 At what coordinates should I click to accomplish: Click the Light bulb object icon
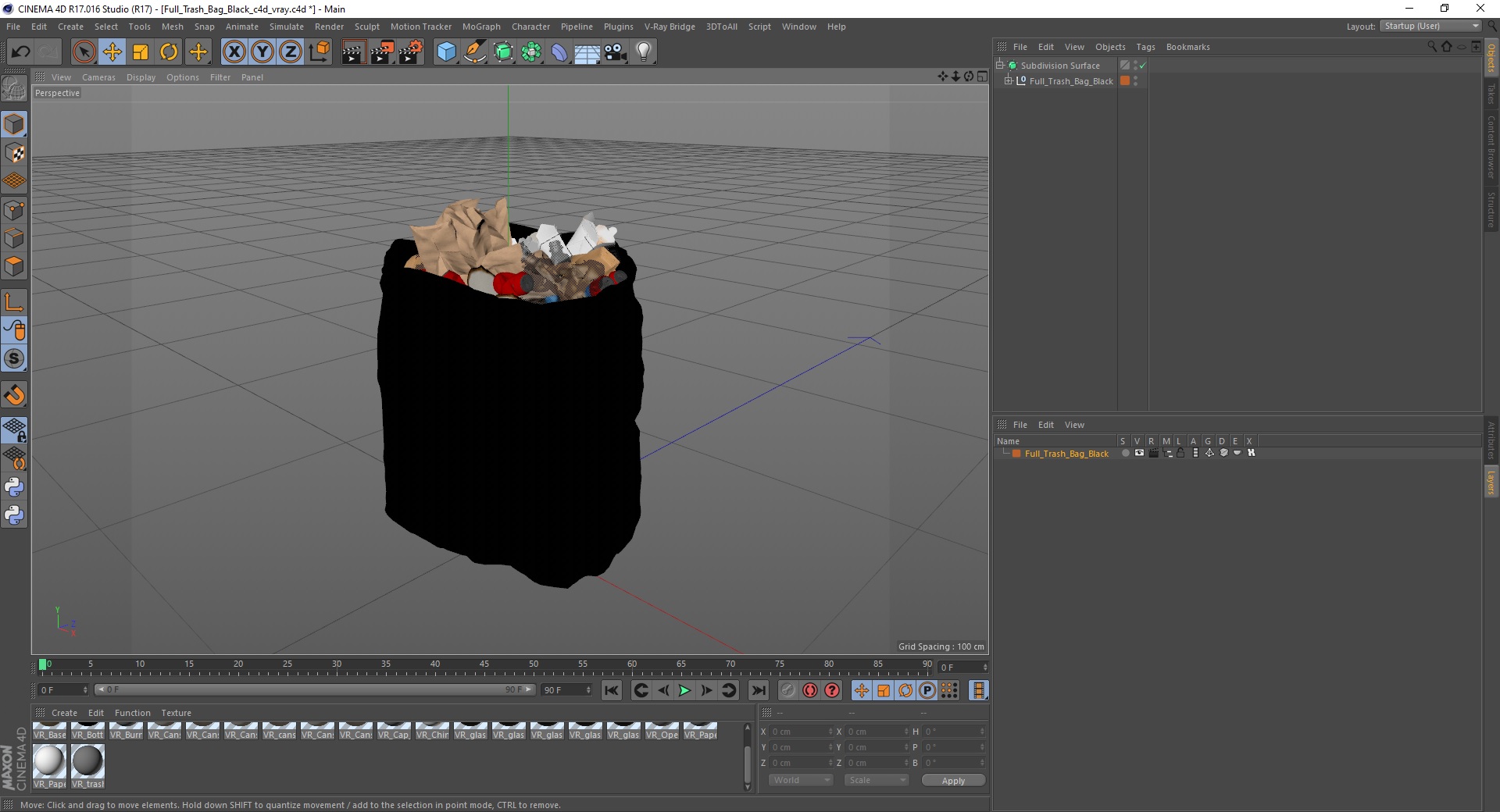[x=643, y=52]
